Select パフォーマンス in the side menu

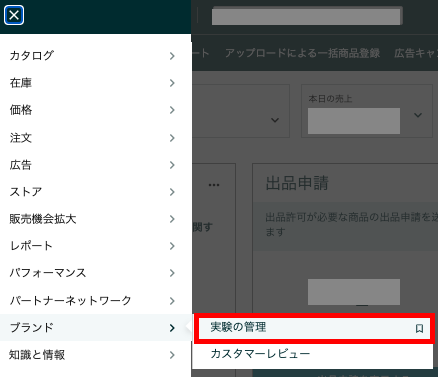(x=96, y=273)
